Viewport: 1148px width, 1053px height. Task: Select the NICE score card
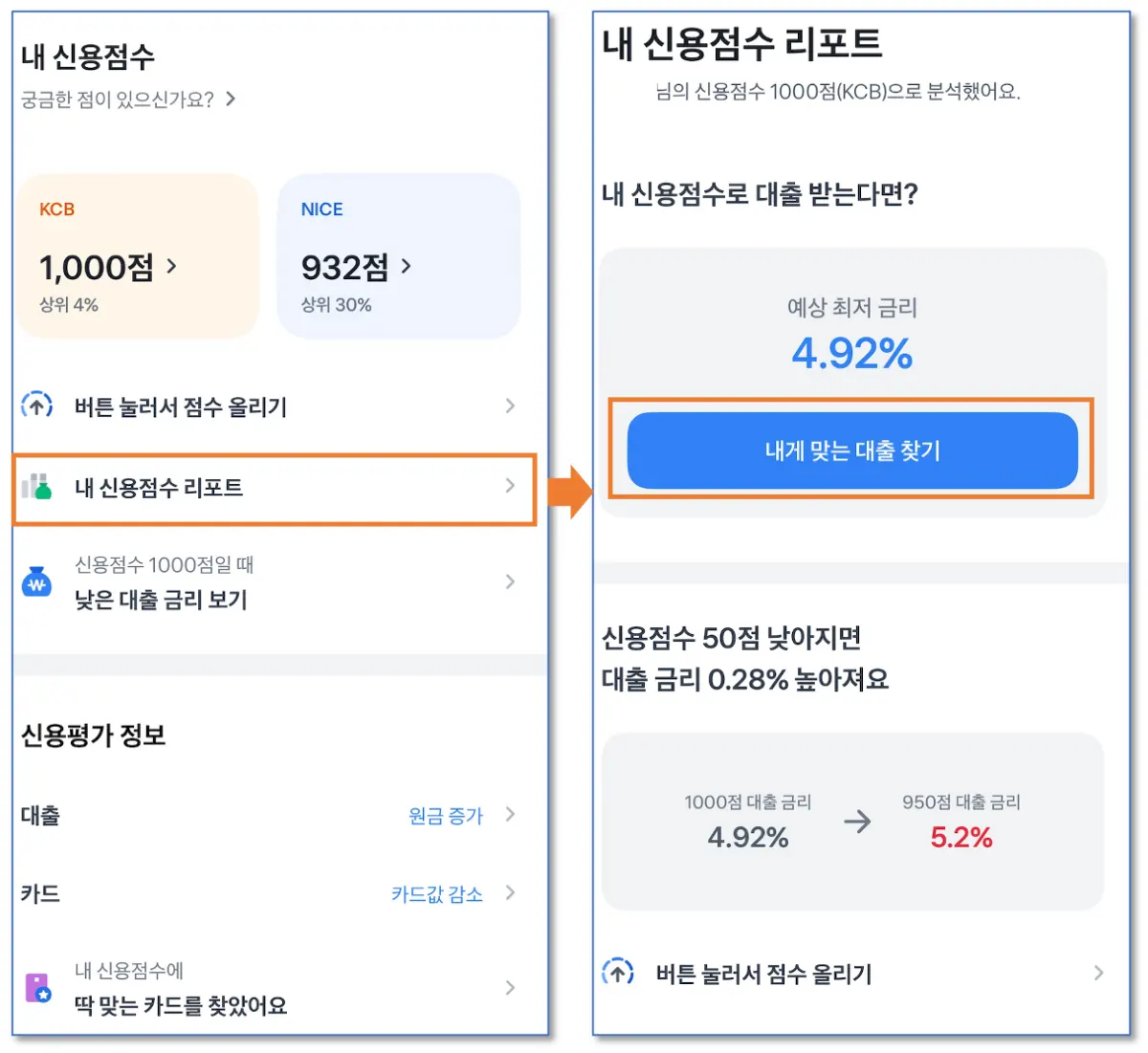[x=398, y=255]
